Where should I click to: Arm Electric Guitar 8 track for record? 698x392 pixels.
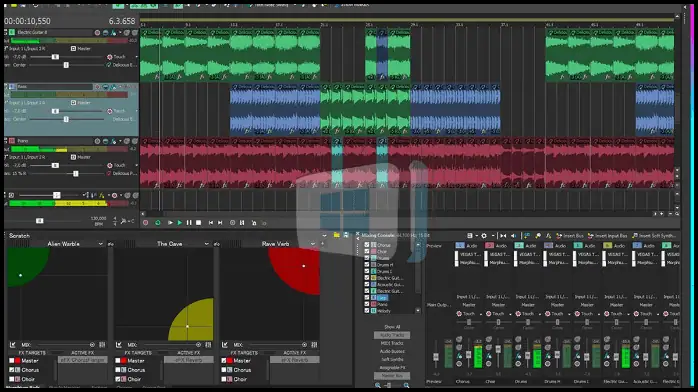[97, 32]
